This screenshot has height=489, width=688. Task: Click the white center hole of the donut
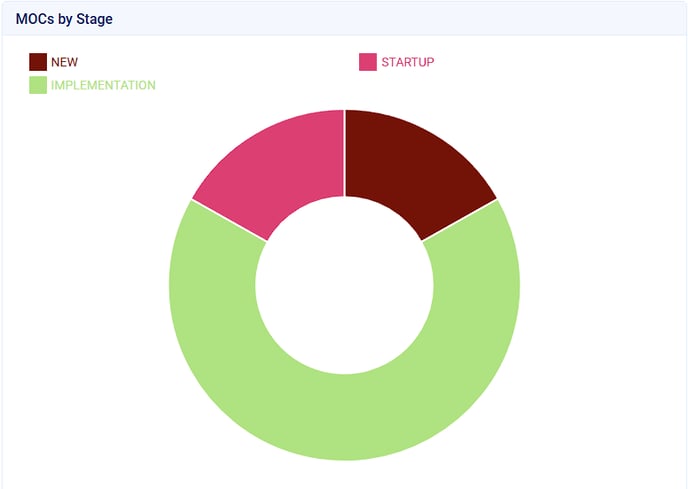344,285
